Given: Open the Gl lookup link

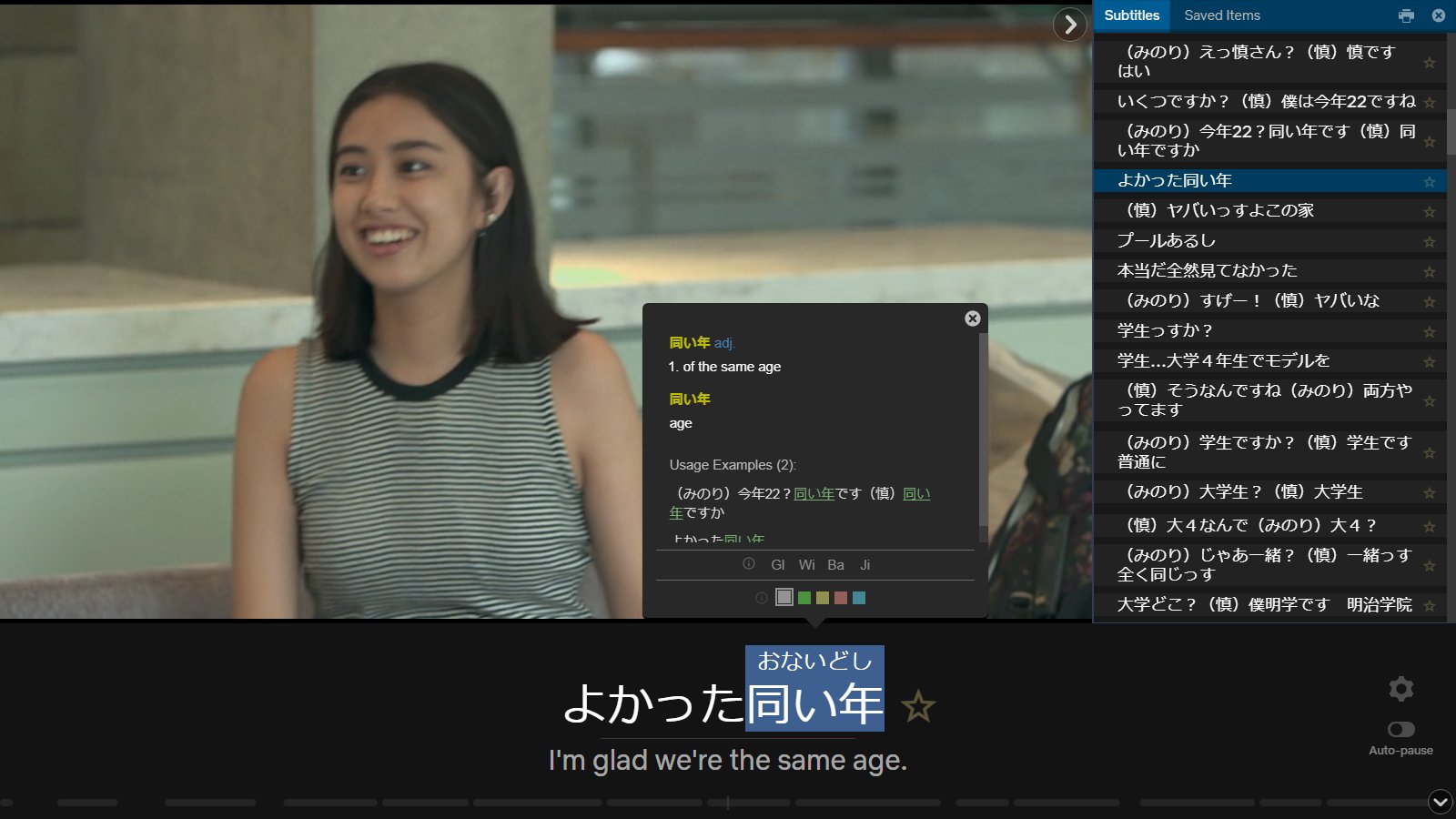Looking at the screenshot, I should [778, 565].
